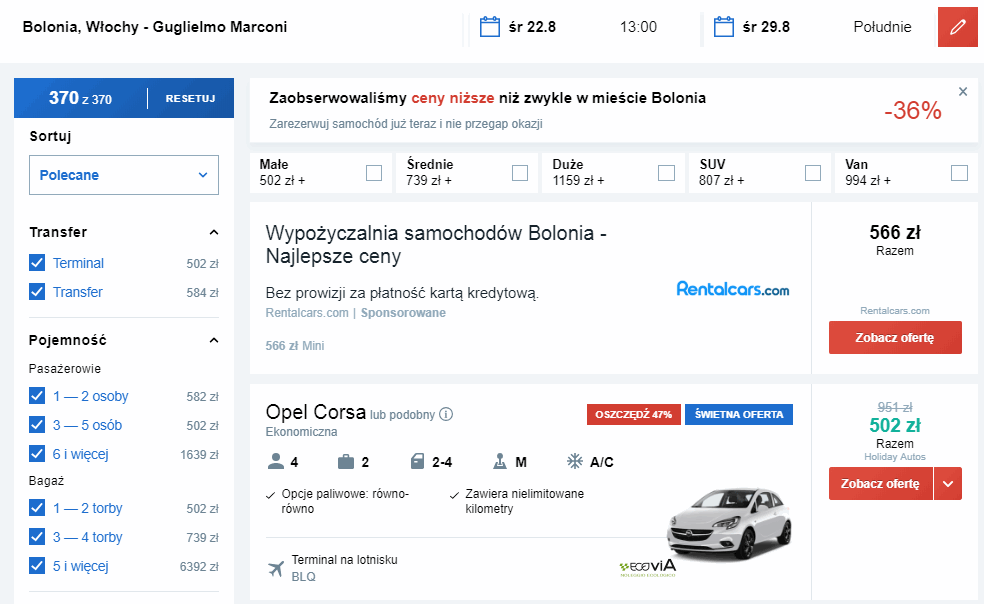Click the pickup date śr 22.8
984x604 pixels.
tap(532, 27)
